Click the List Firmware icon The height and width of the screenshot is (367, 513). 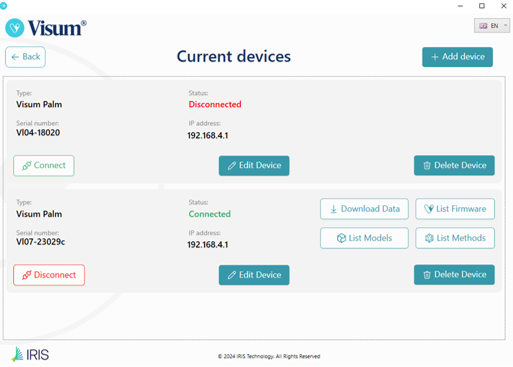429,209
